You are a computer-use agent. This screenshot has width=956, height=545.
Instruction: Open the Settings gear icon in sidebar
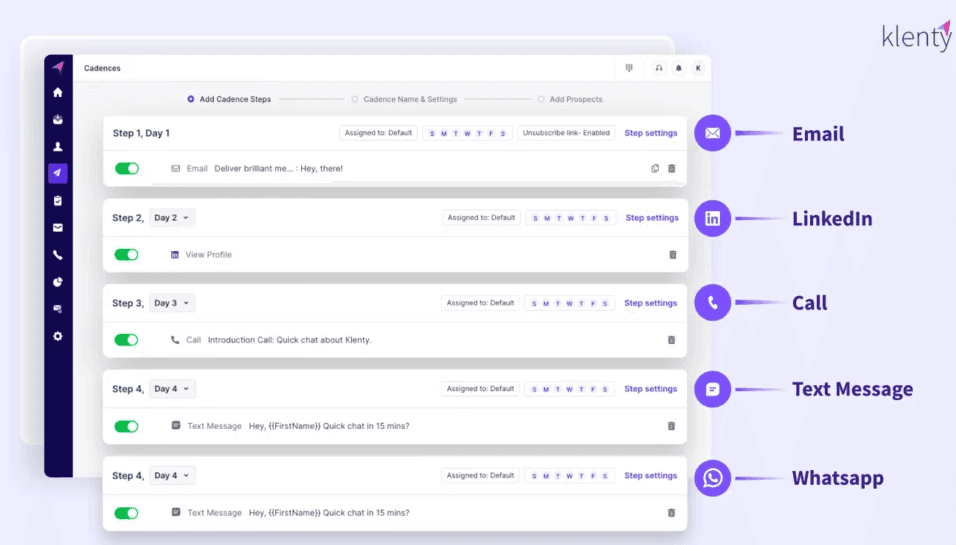coord(58,336)
